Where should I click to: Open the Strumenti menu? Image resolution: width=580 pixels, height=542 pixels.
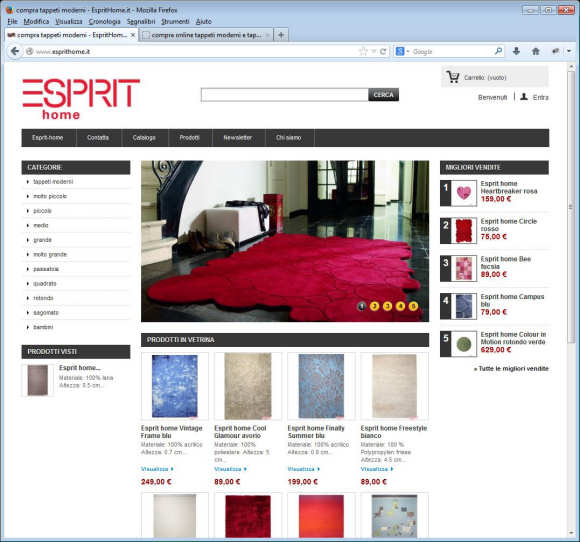175,21
